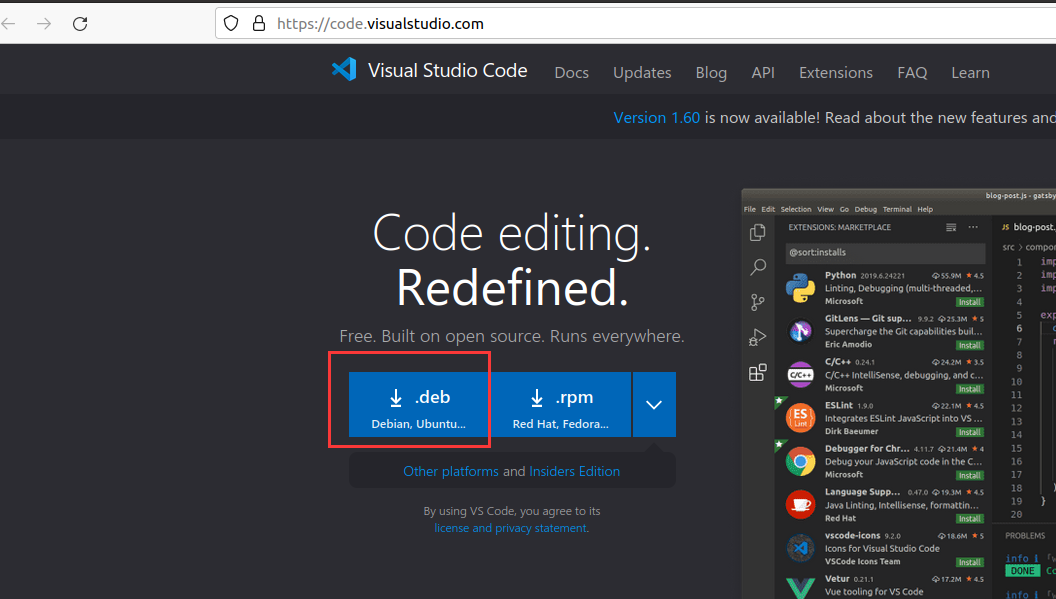1056x599 pixels.
Task: Click the Explorer files icon in editor preview
Action: (758, 232)
